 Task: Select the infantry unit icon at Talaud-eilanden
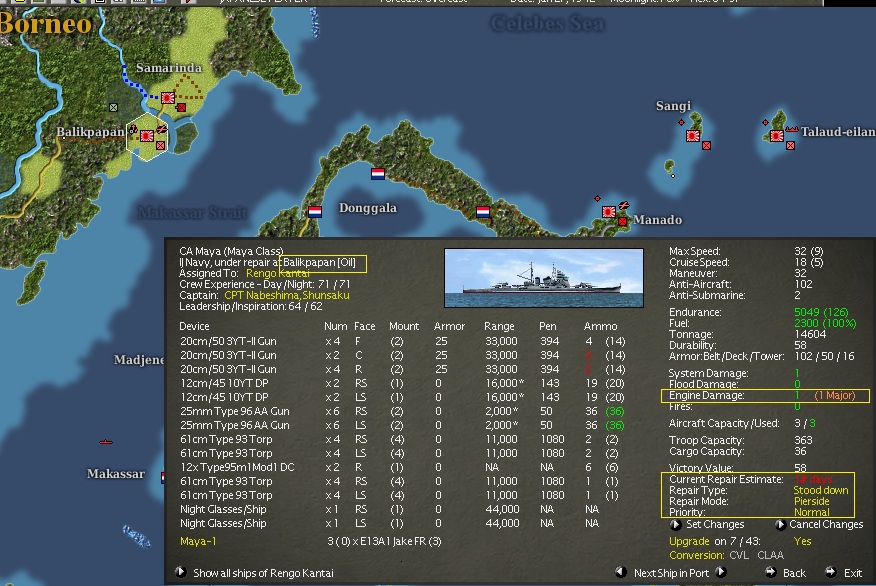pos(791,145)
